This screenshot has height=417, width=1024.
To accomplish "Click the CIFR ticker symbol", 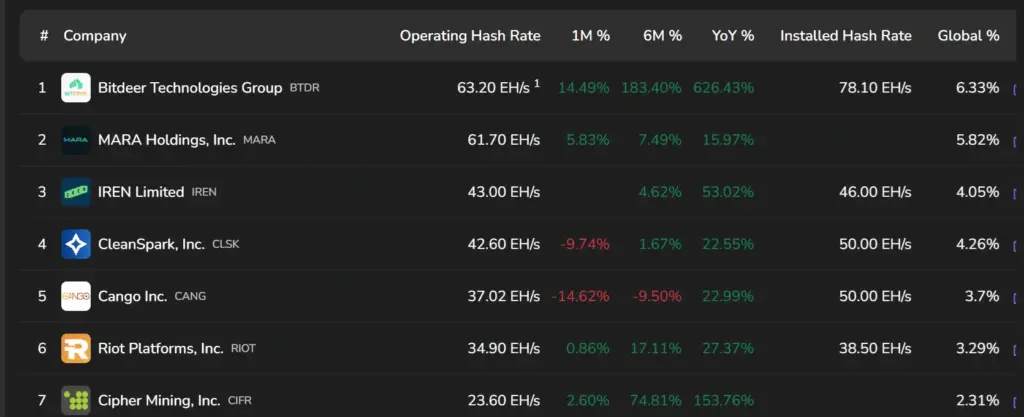I will (242, 401).
